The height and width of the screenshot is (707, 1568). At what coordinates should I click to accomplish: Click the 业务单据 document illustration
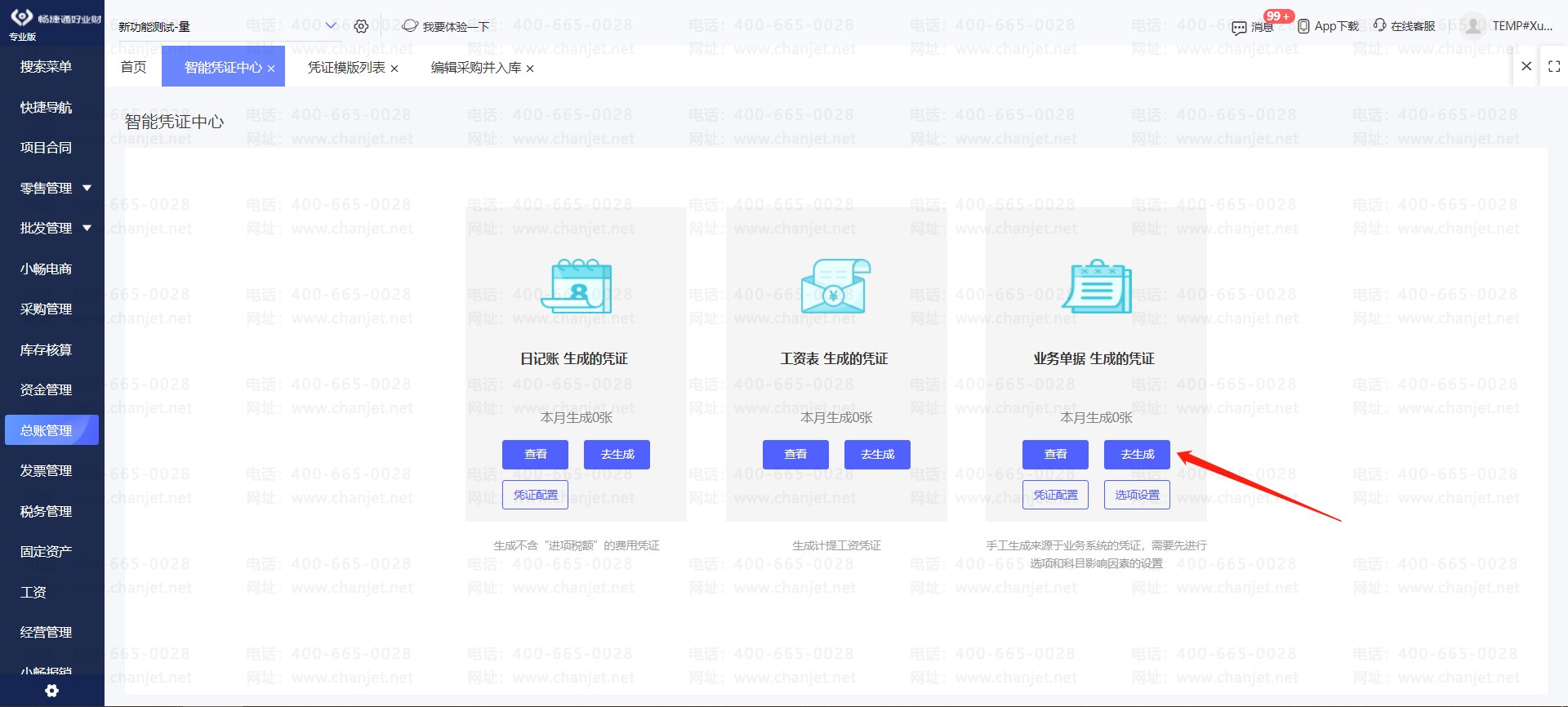[1097, 286]
